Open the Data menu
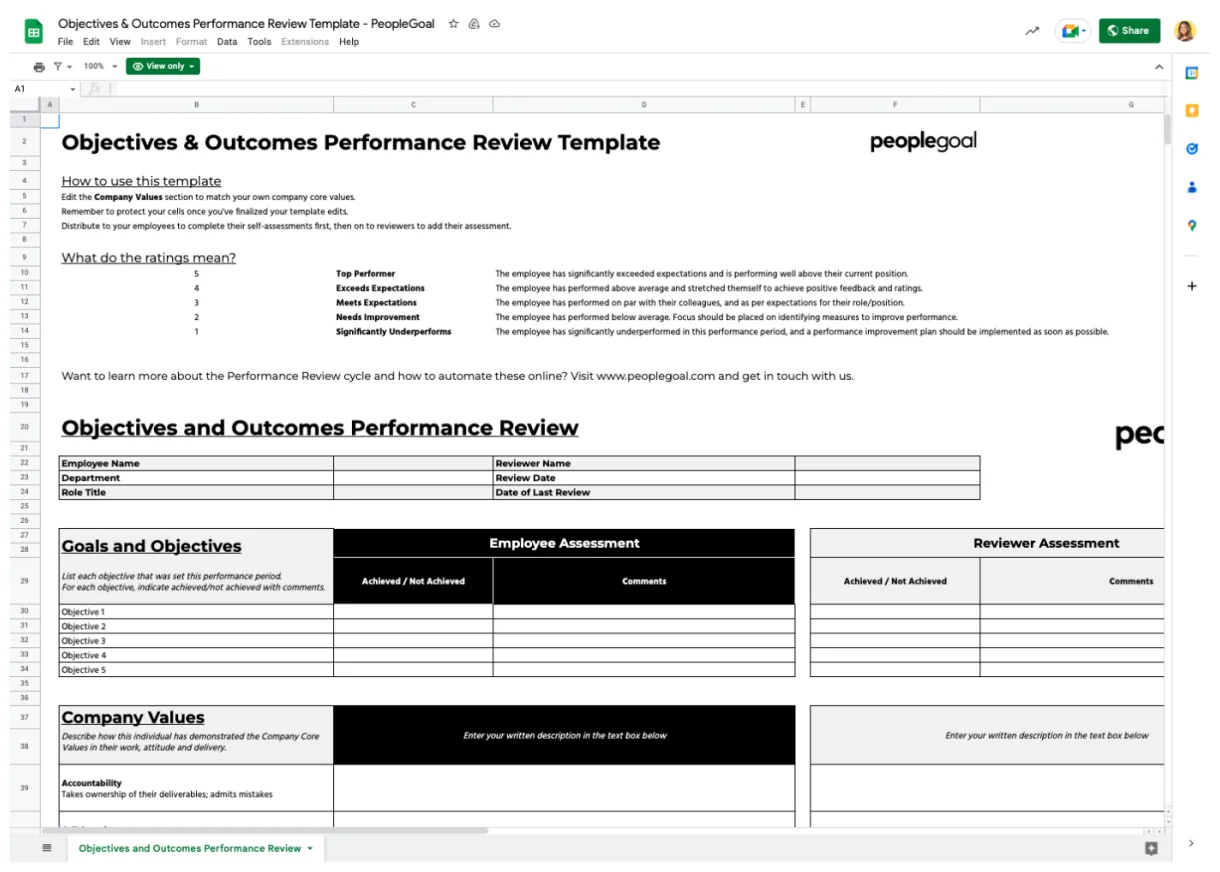1220x872 pixels. (x=226, y=42)
